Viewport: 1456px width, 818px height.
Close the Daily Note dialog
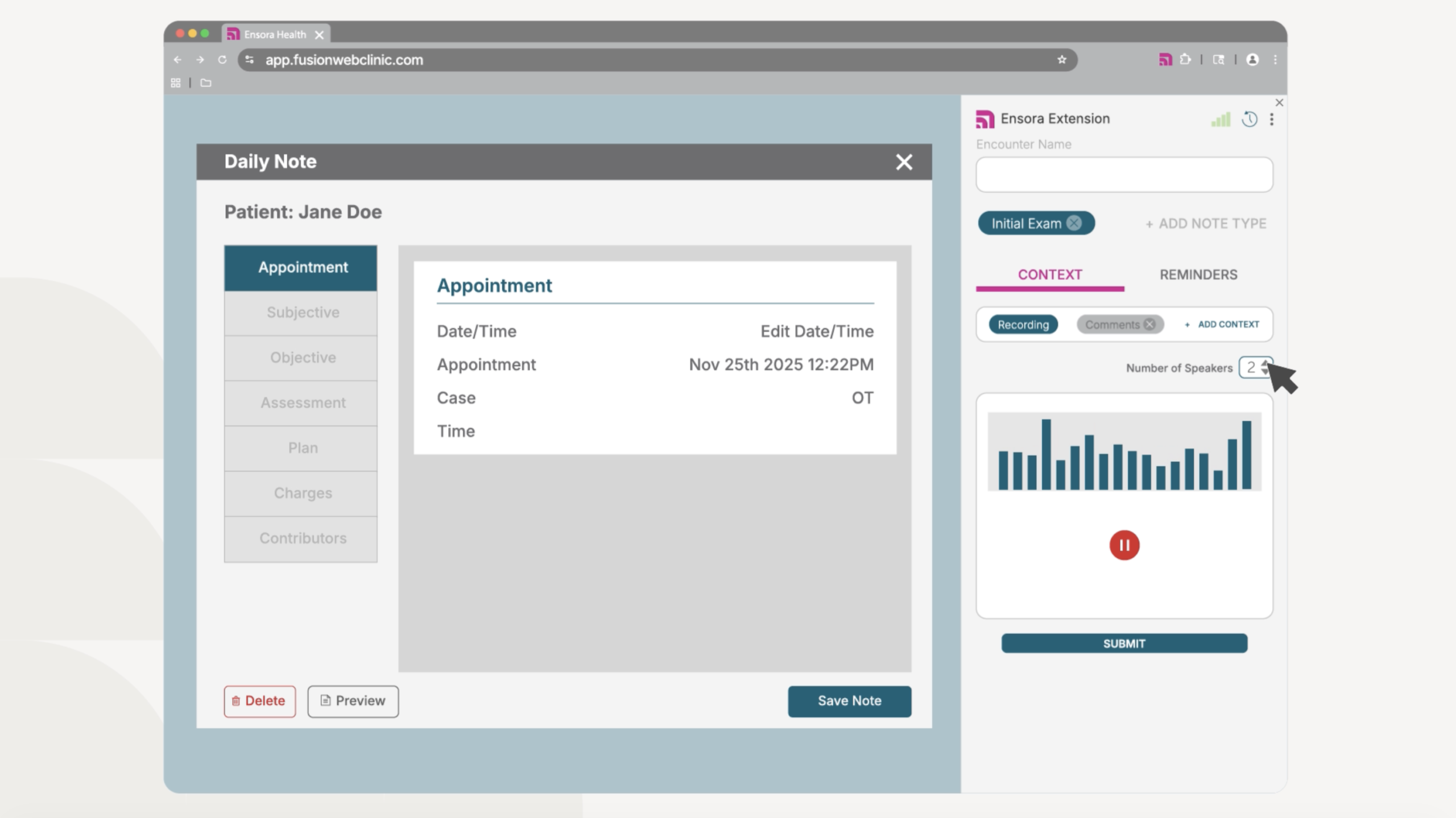tap(904, 162)
